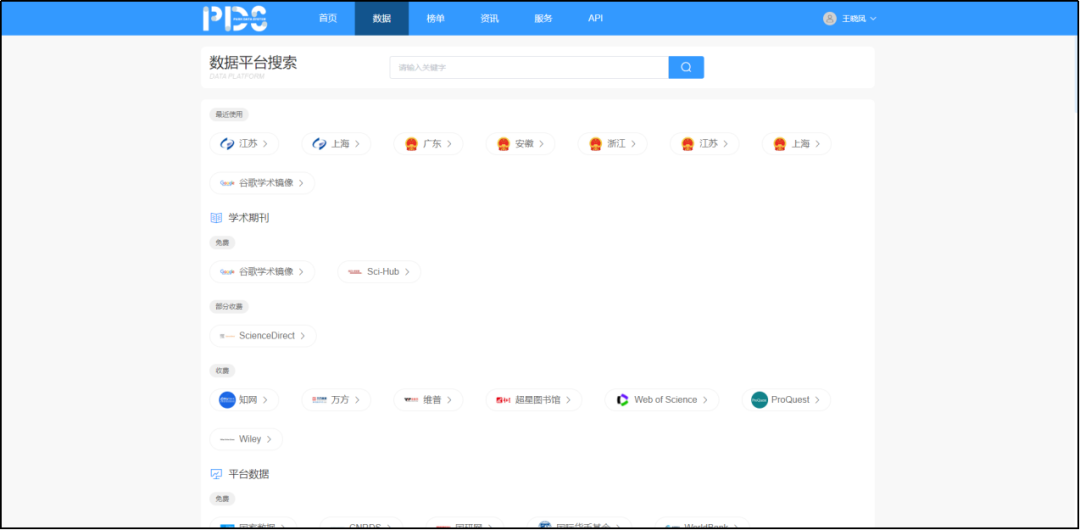Open the Wiley database chip

pyautogui.click(x=246, y=439)
